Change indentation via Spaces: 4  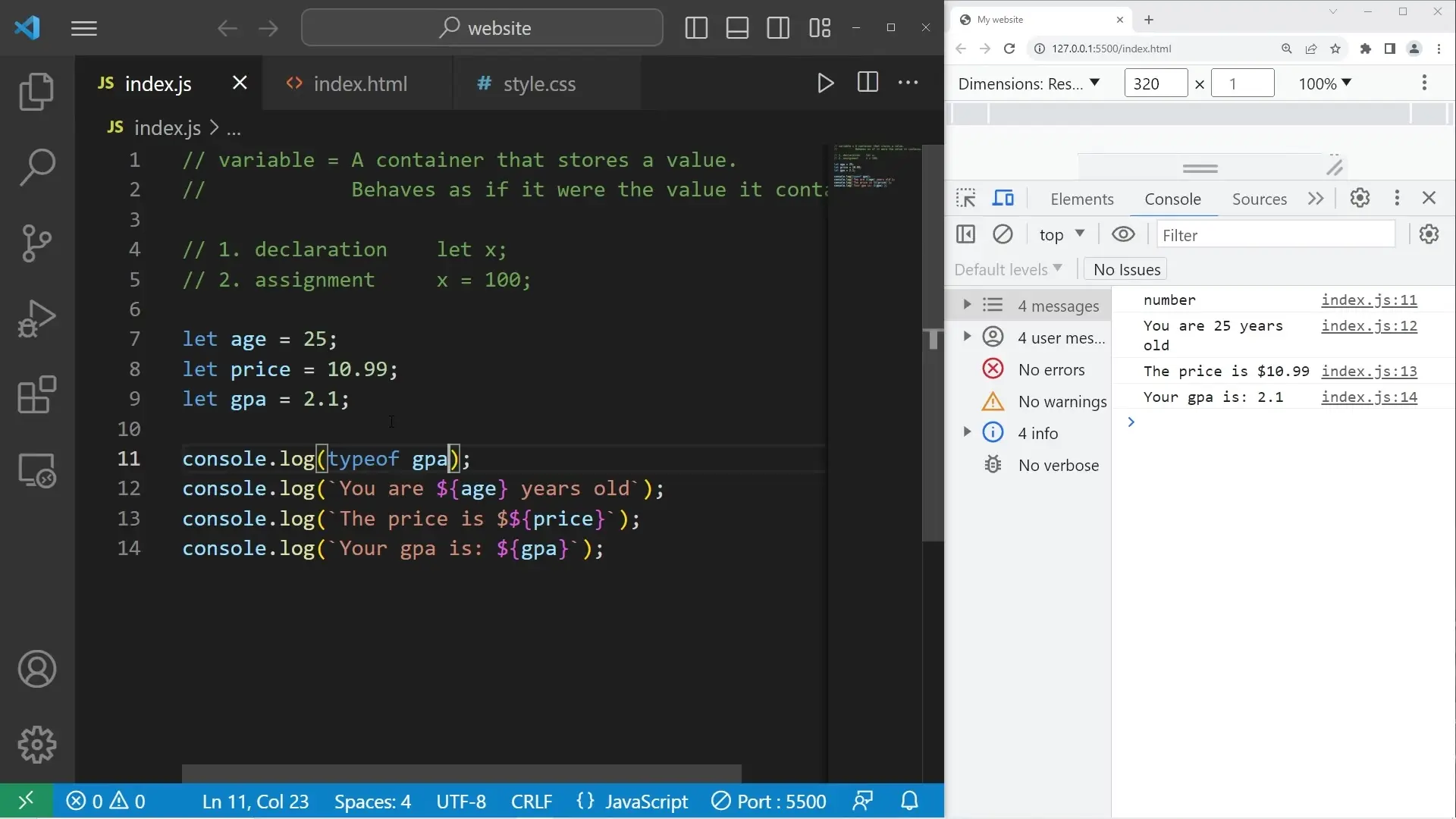(x=372, y=802)
